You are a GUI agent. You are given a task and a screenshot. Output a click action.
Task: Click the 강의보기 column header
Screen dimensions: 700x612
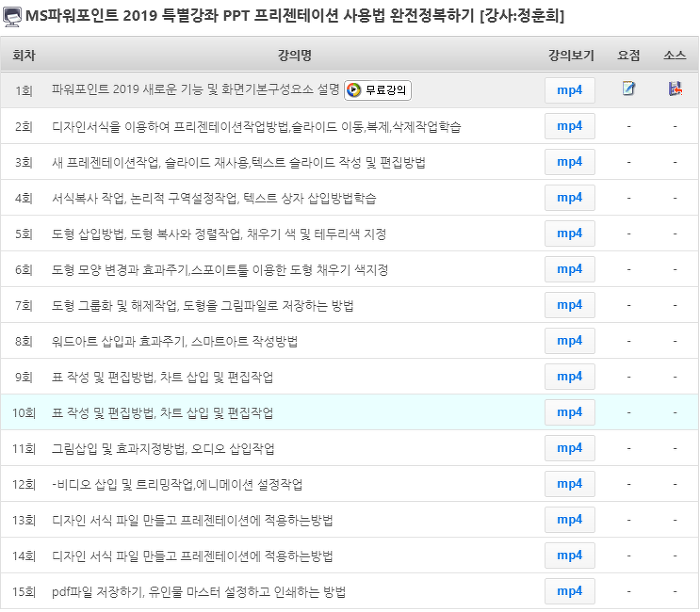point(571,55)
